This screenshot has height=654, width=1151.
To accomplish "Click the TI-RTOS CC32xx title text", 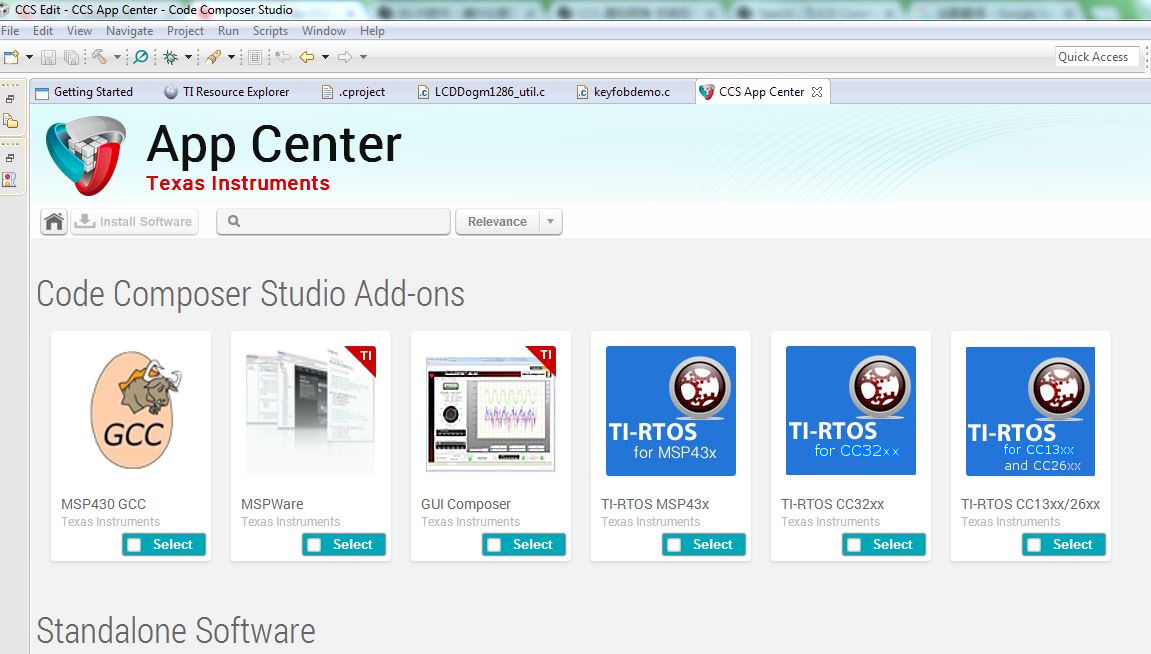I will 832,504.
